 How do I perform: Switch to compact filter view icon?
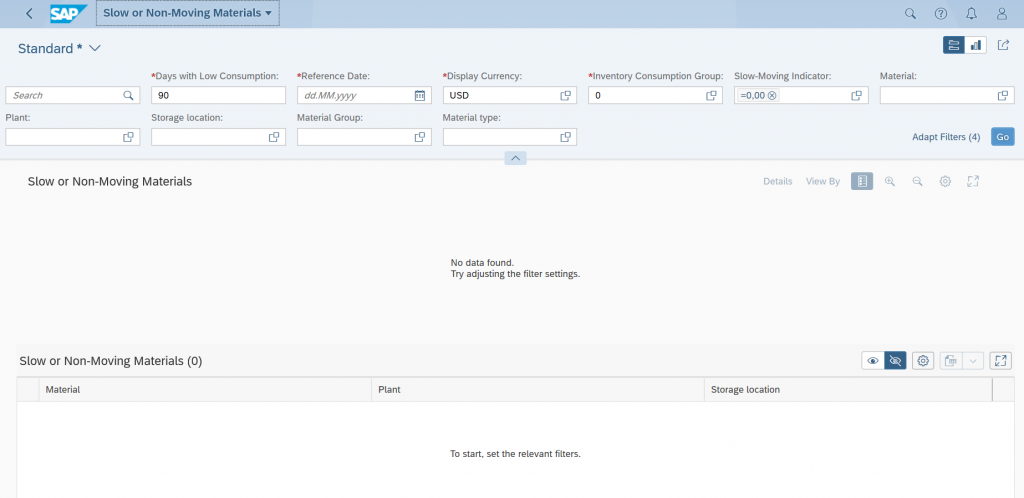953,45
